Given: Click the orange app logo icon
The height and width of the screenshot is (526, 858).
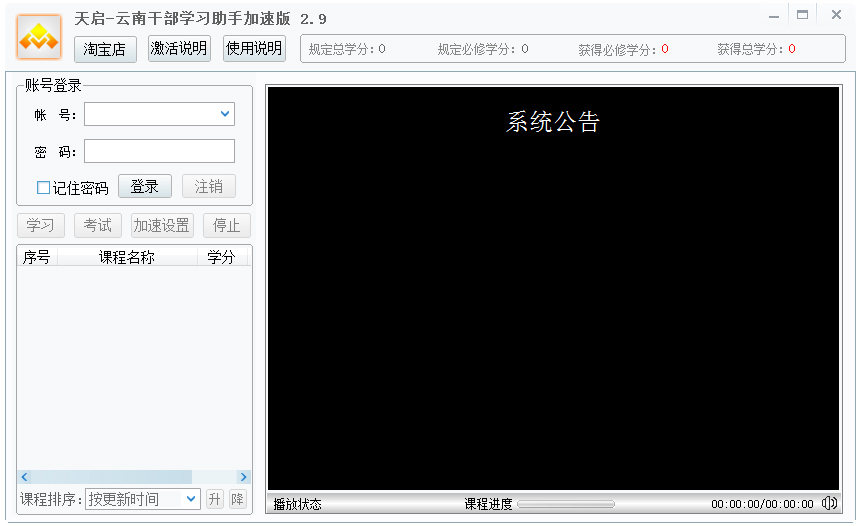Looking at the screenshot, I should click(x=39, y=37).
